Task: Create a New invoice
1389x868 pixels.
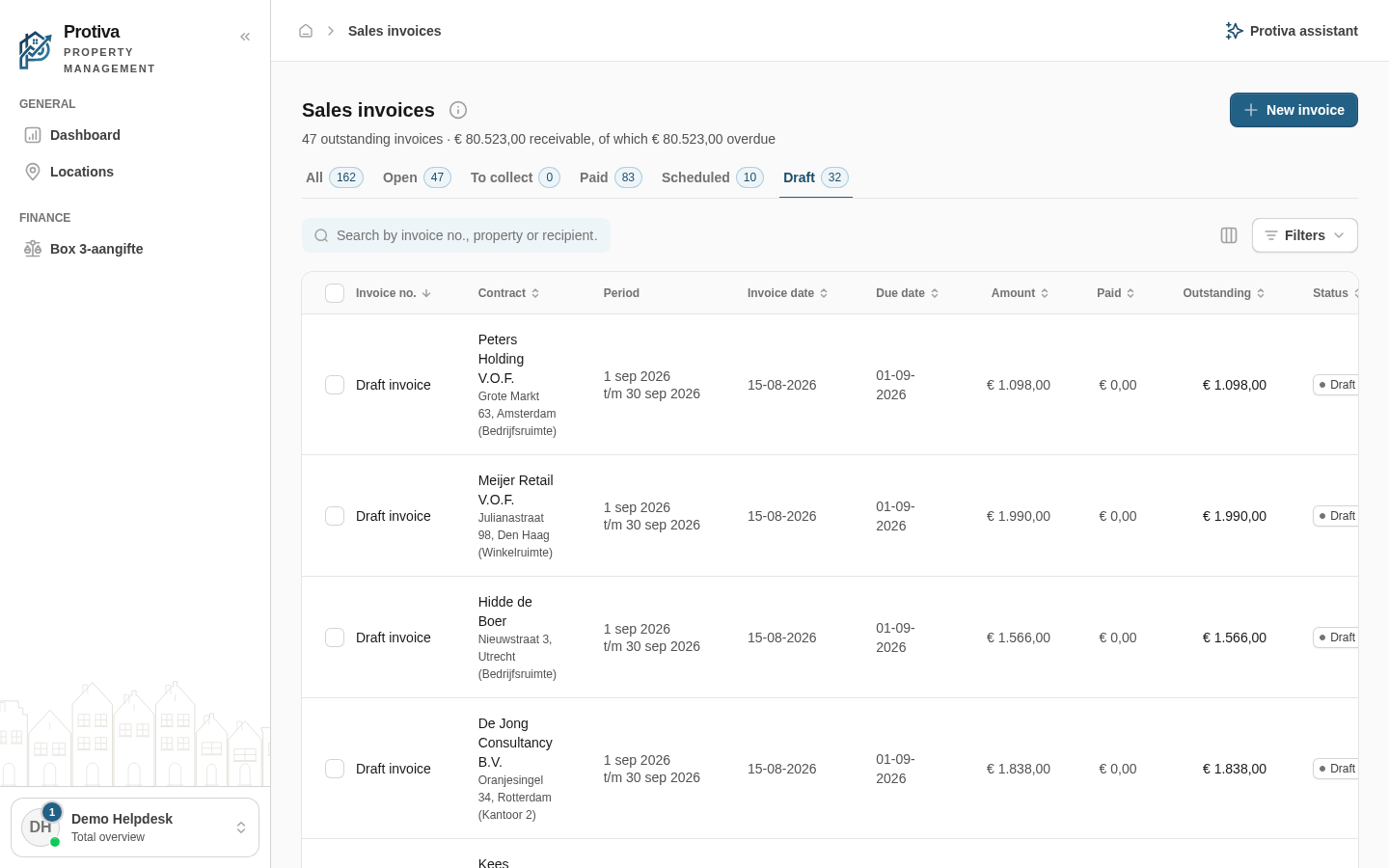Action: pyautogui.click(x=1294, y=110)
